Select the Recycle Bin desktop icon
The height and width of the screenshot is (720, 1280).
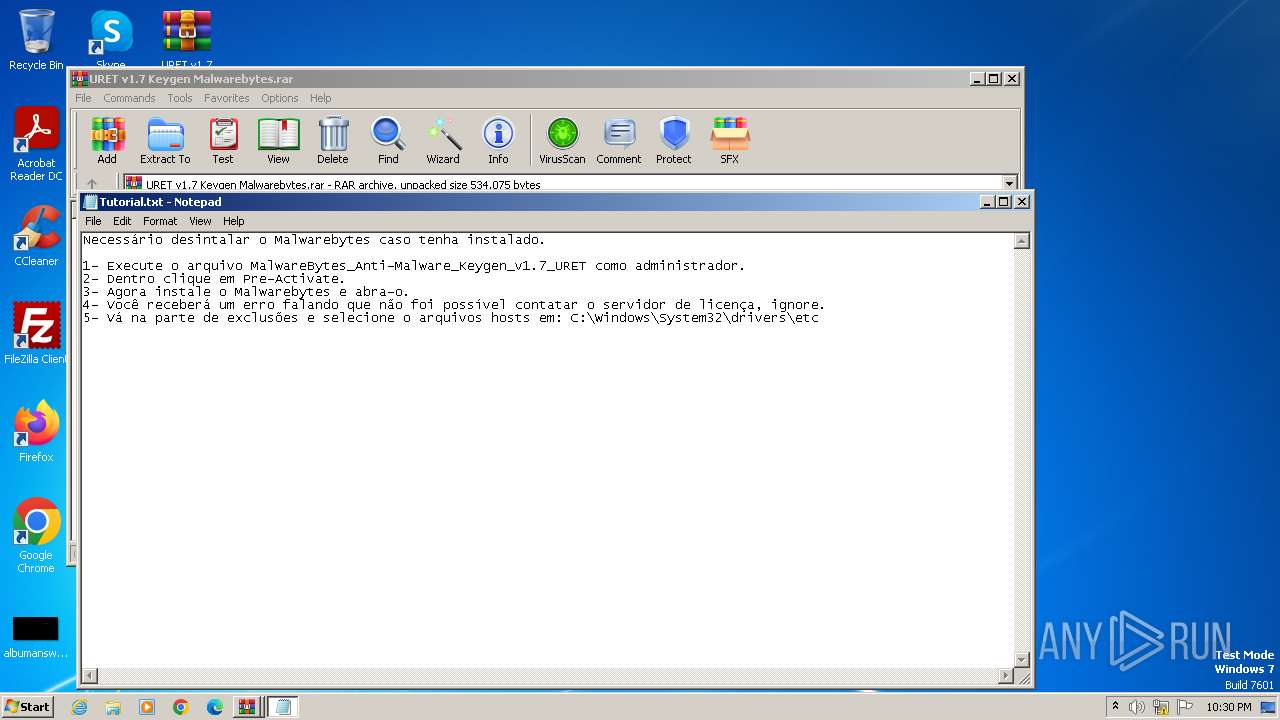point(36,40)
